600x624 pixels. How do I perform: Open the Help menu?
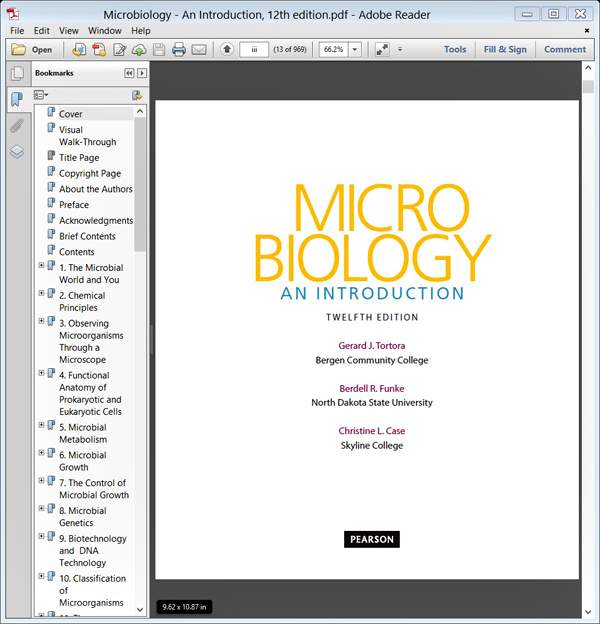141,31
